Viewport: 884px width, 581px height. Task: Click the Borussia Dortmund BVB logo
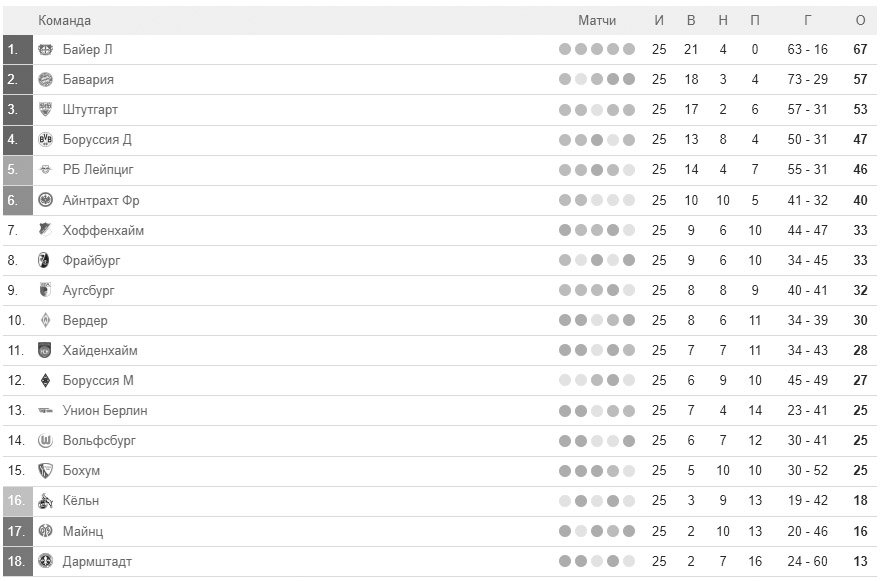coord(45,139)
